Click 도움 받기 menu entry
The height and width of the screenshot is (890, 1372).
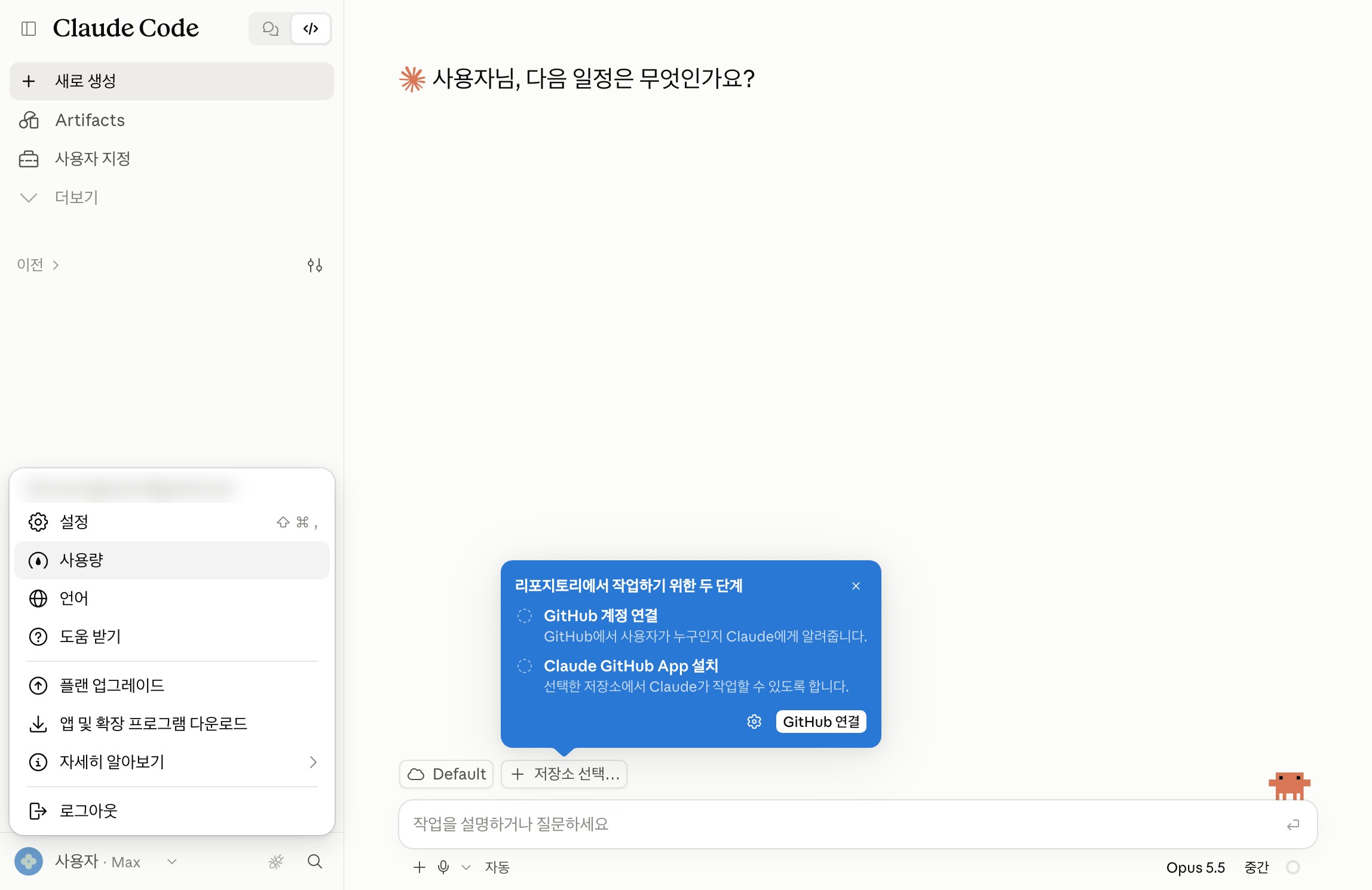(171, 637)
